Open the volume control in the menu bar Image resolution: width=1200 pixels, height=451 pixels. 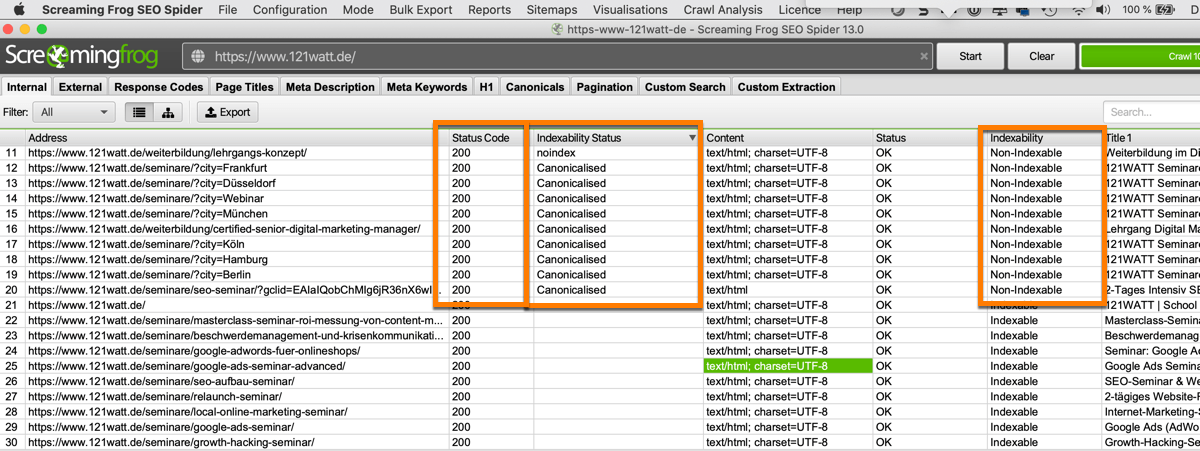click(x=1103, y=10)
